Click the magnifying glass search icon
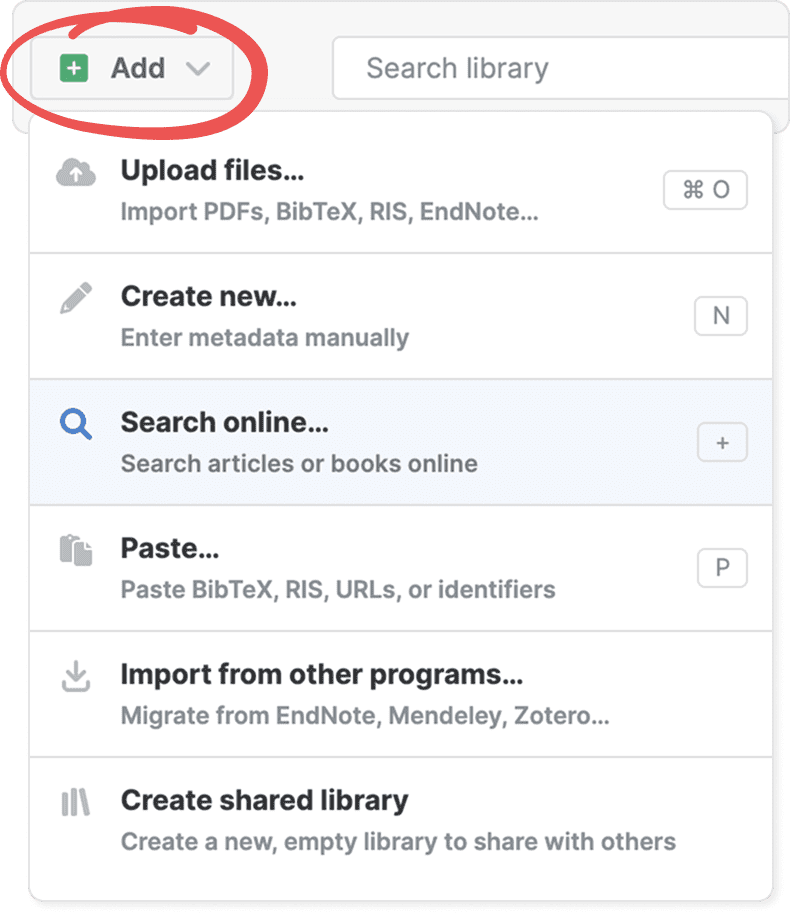Image resolution: width=790 pixels, height=914 pixels. pos(76,425)
